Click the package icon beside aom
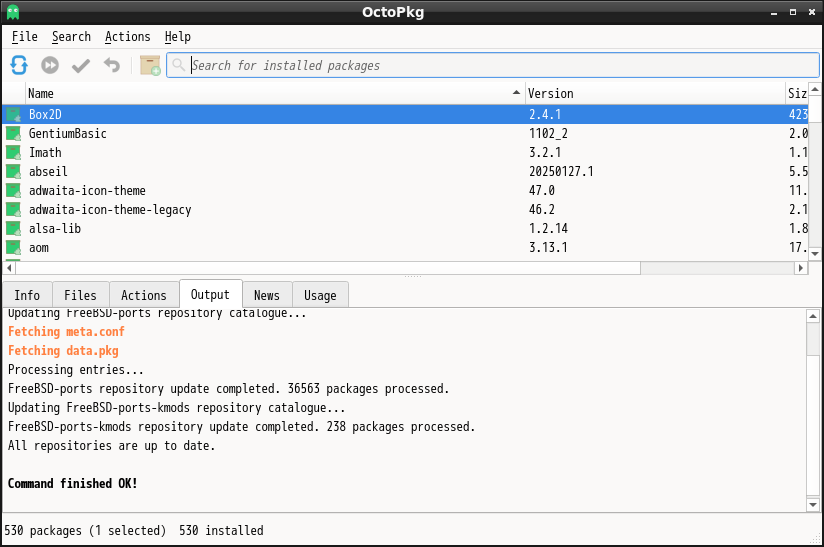This screenshot has width=824, height=547. click(13, 247)
